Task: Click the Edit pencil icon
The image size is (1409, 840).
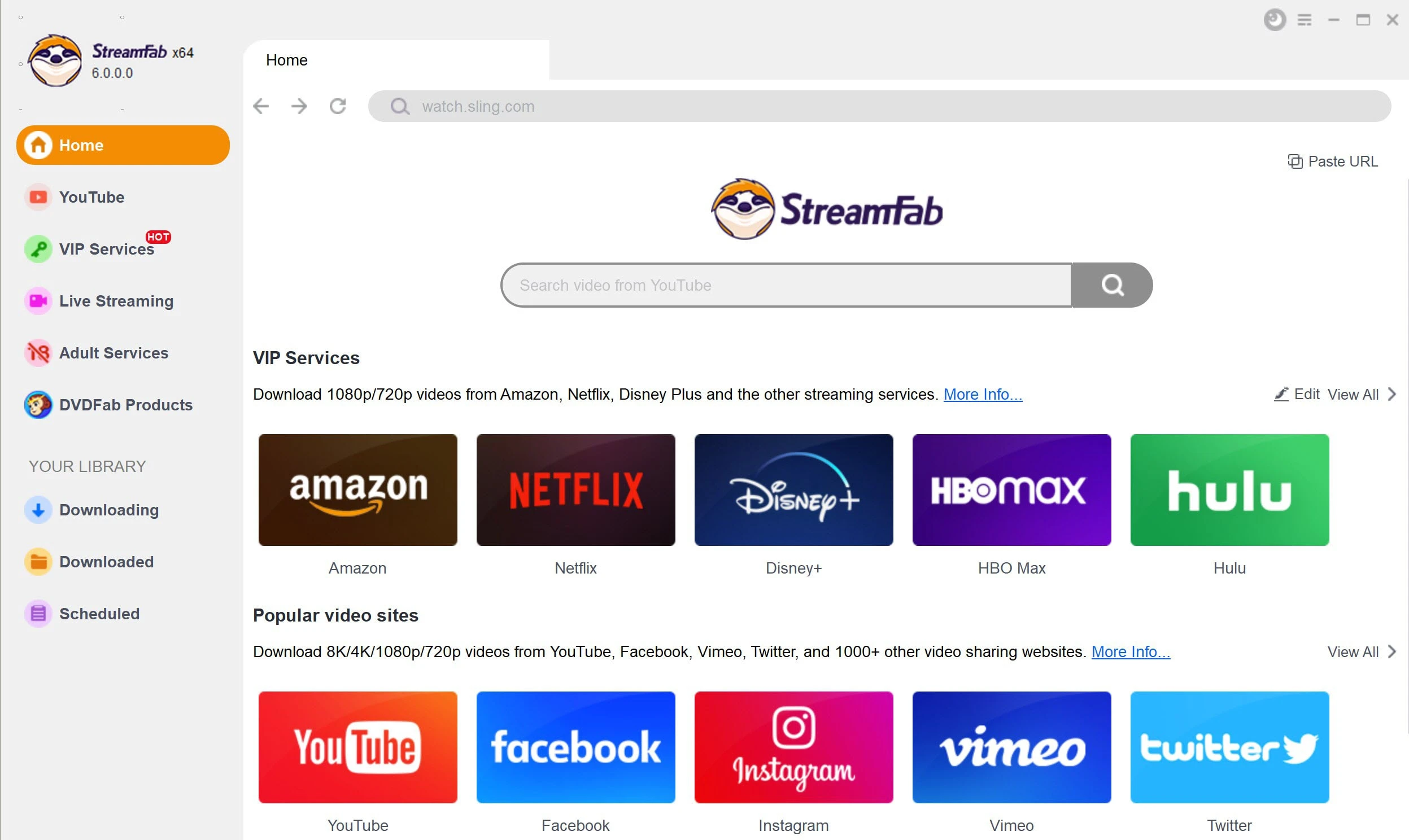Action: 1281,394
